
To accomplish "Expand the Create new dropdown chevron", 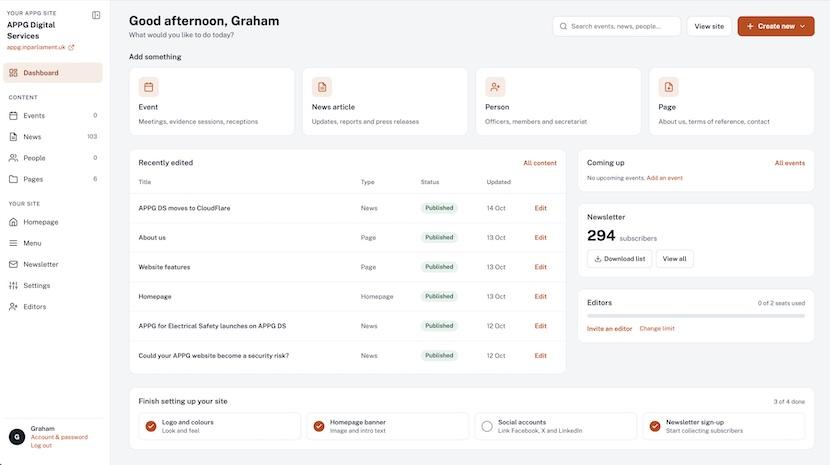I will click(802, 26).
